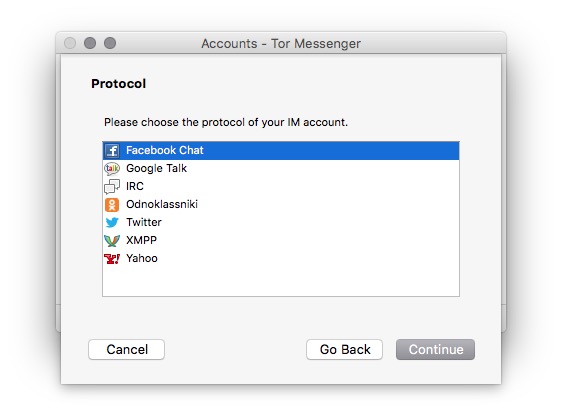Pick Odnoklassniki in the protocol list

tap(162, 204)
